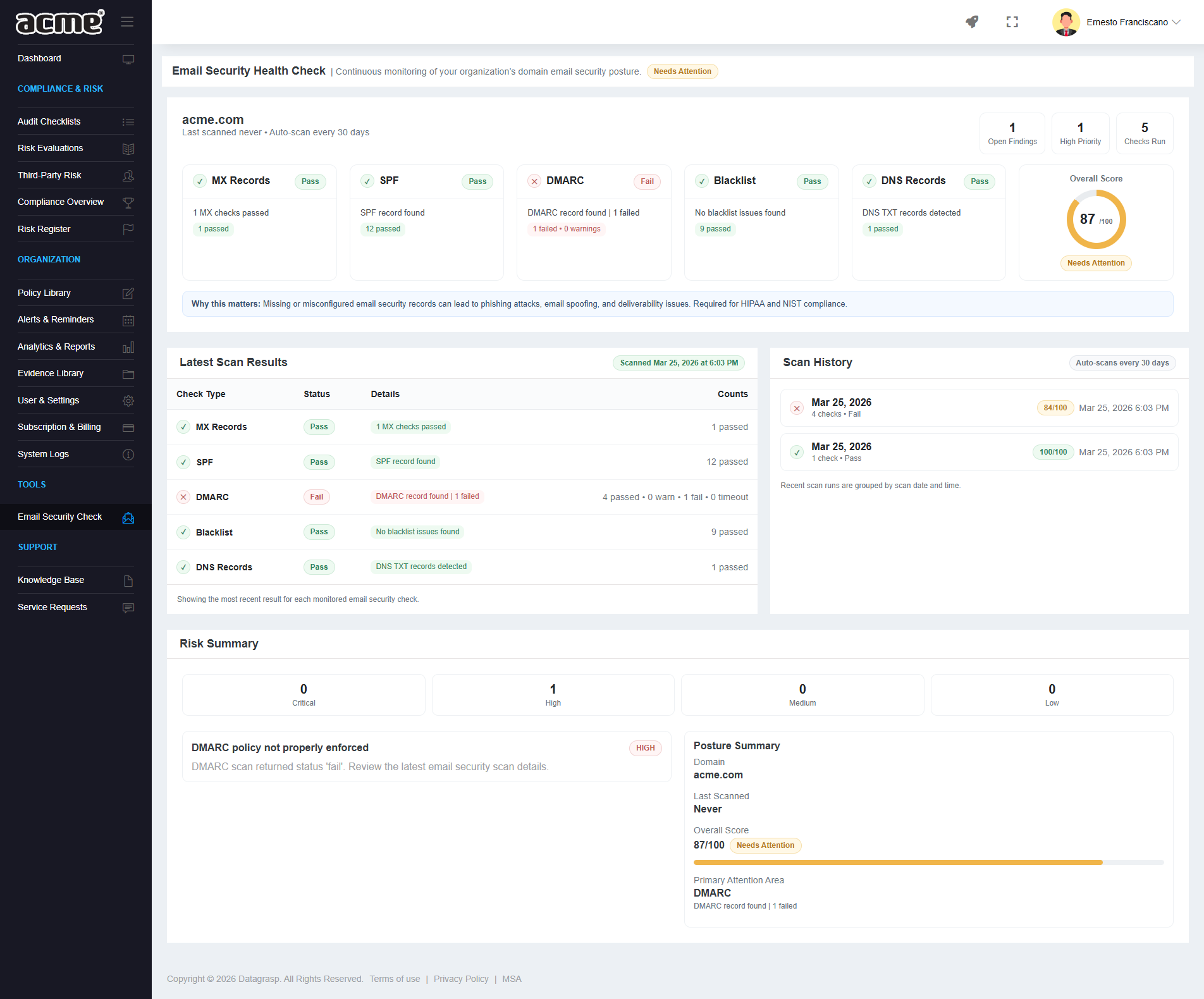The height and width of the screenshot is (999, 1204).
Task: Click the Third-Party Risk user icon
Action: [128, 176]
